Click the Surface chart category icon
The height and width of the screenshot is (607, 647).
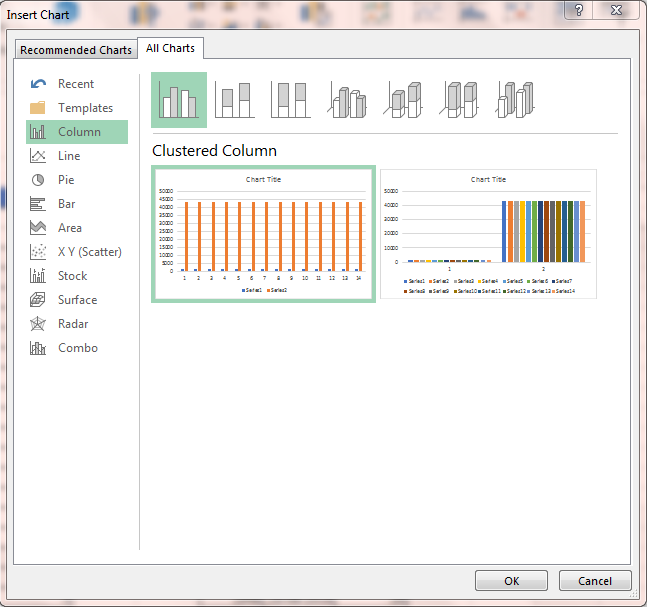[x=38, y=300]
